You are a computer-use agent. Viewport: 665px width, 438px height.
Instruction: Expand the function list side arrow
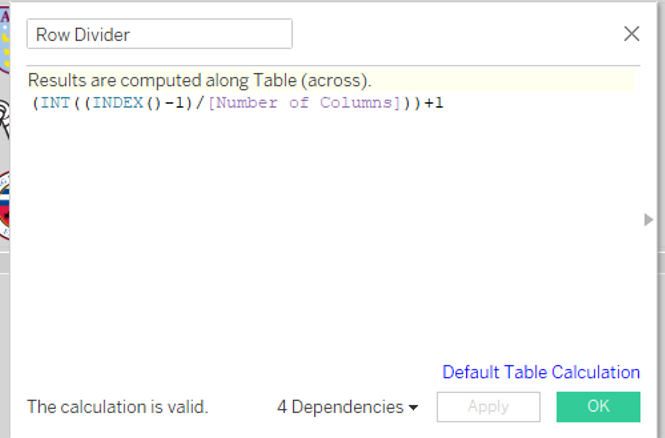click(648, 219)
